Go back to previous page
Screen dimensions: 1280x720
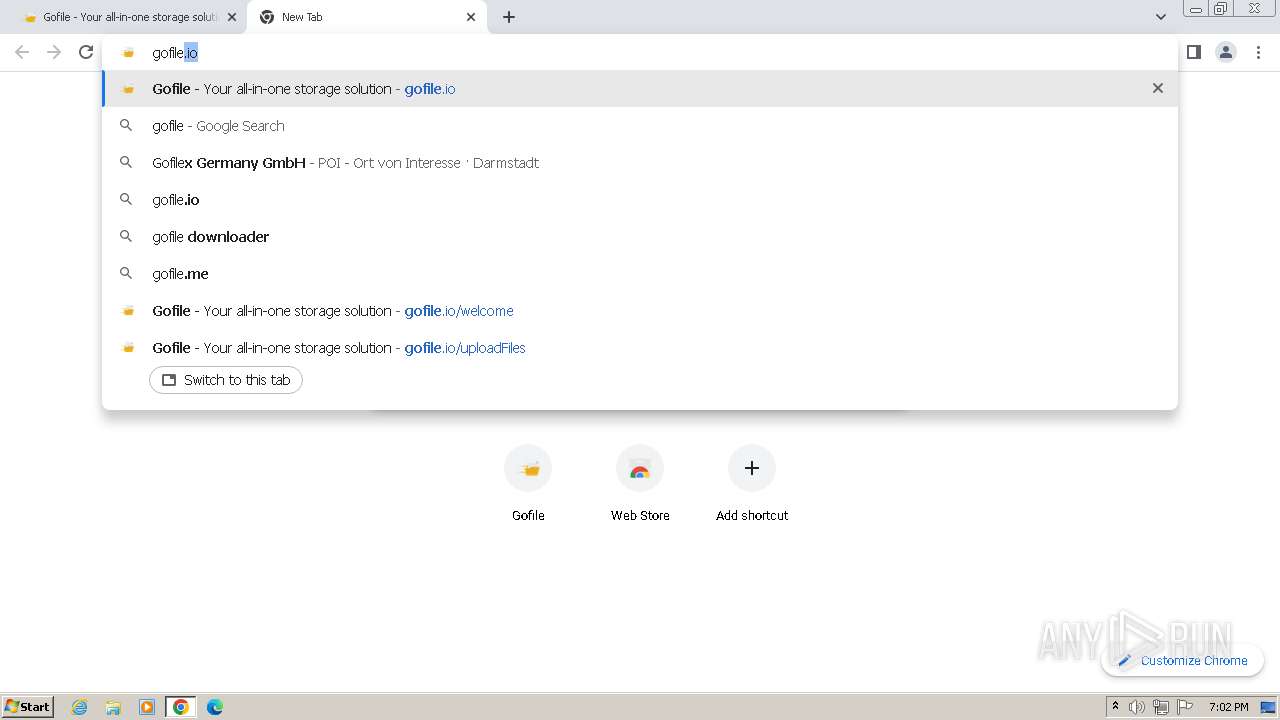click(x=22, y=52)
